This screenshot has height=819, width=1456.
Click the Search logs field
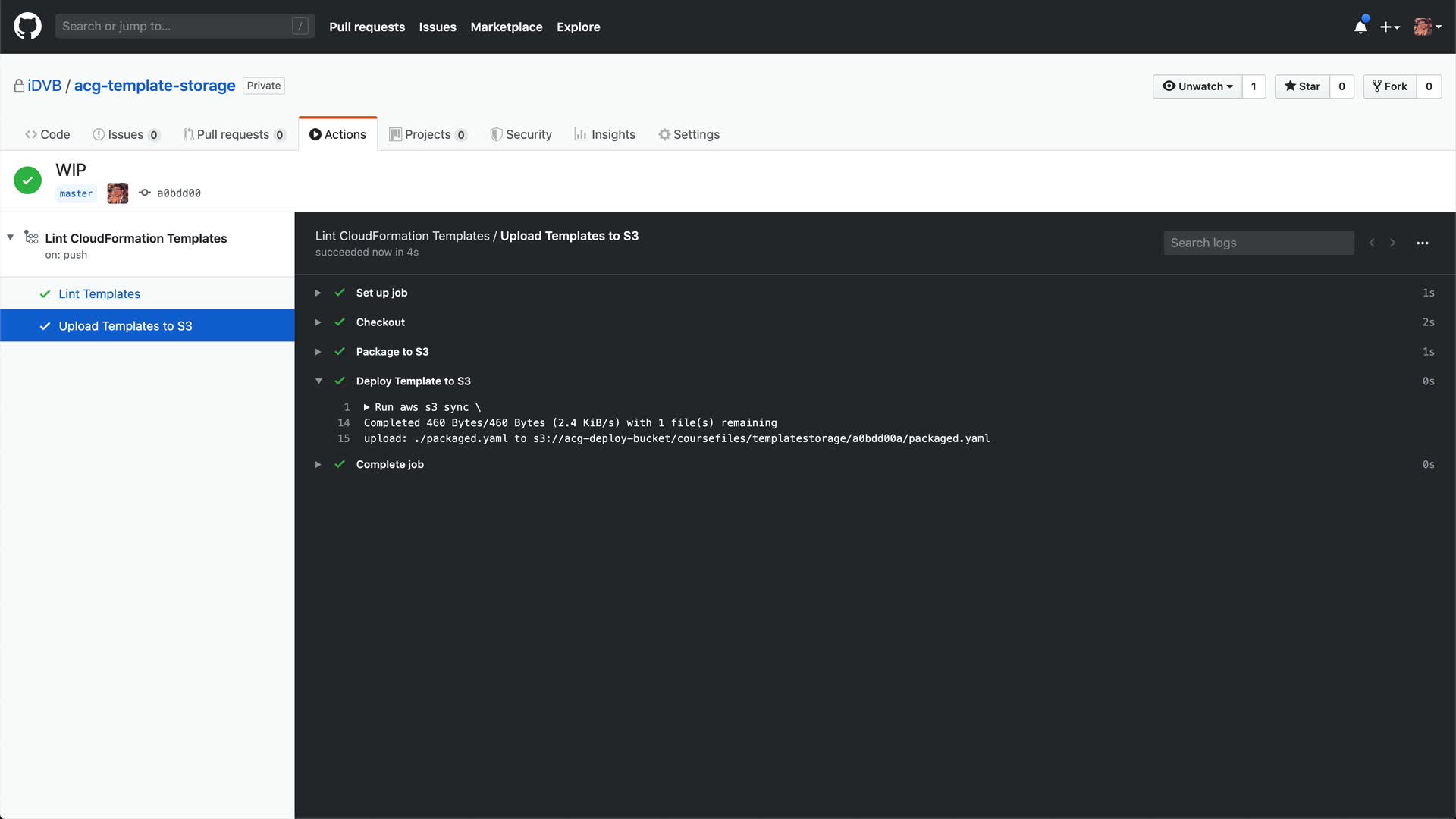[1258, 243]
